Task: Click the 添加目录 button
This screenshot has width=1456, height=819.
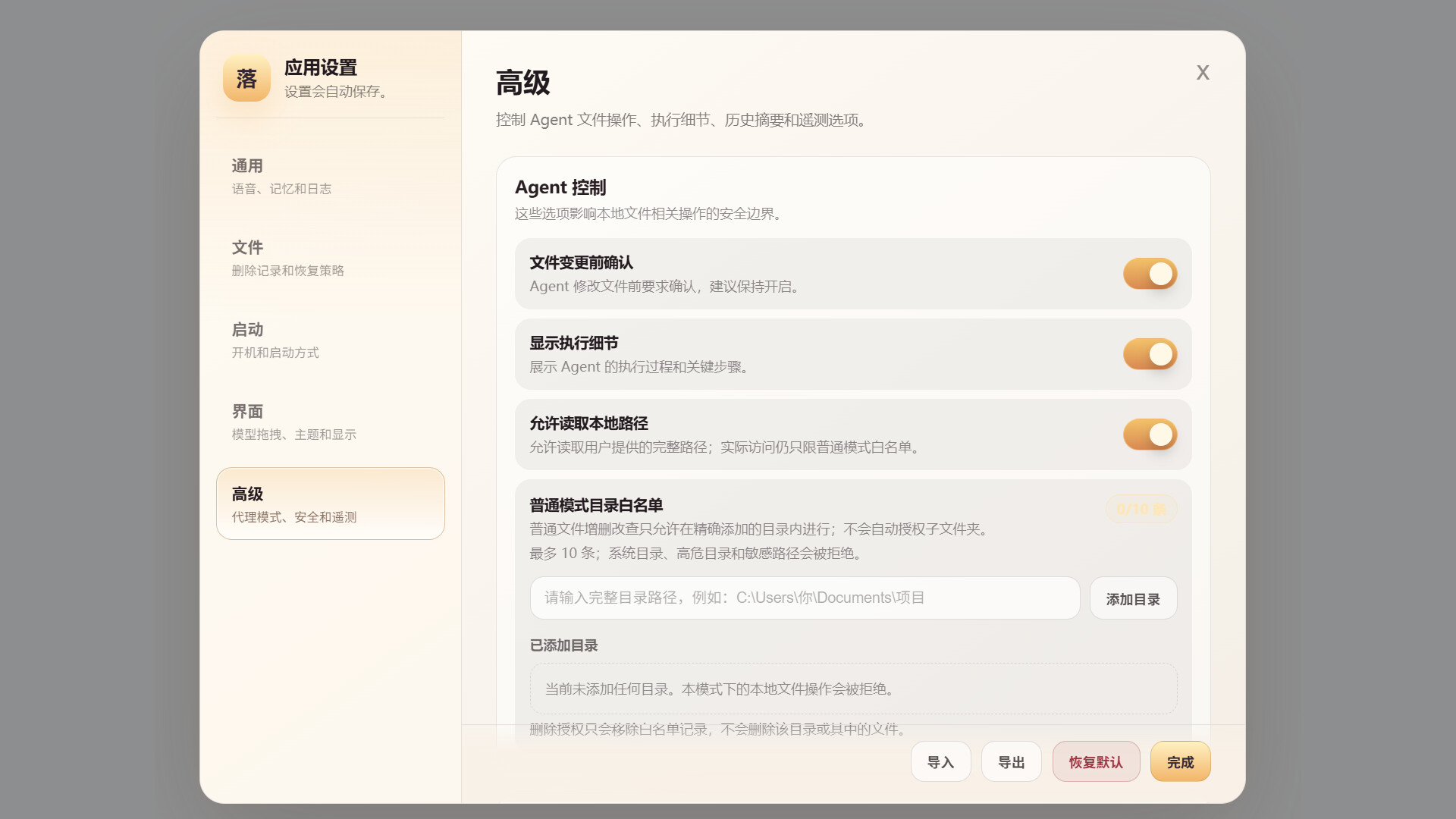Action: click(1133, 598)
